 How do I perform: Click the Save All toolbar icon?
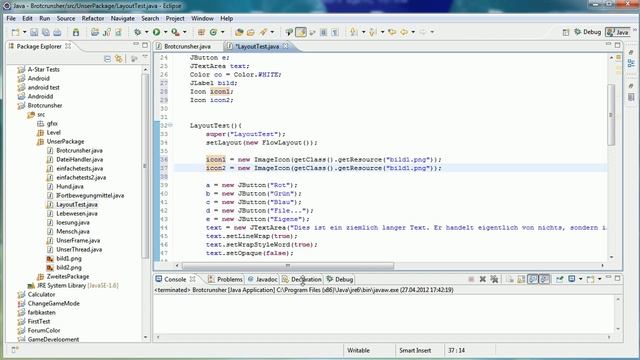click(46, 32)
